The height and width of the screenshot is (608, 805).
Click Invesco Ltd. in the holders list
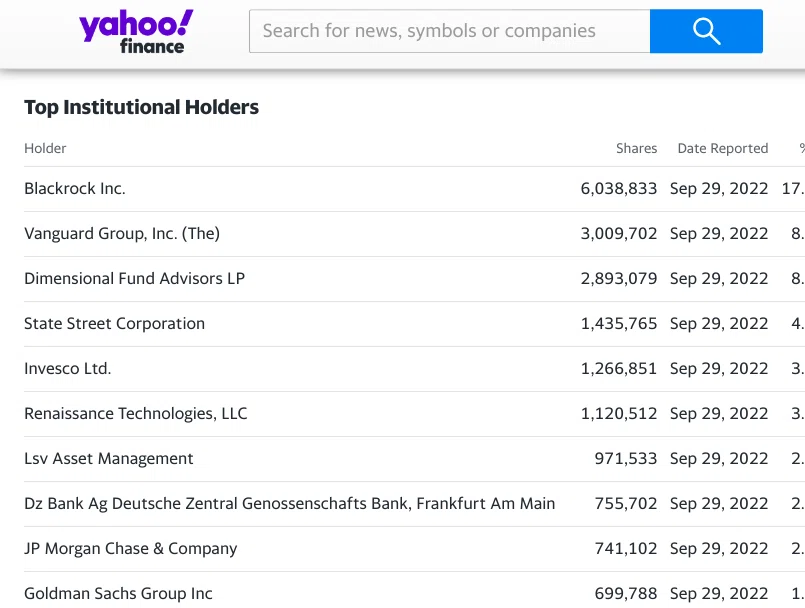[x=68, y=368]
